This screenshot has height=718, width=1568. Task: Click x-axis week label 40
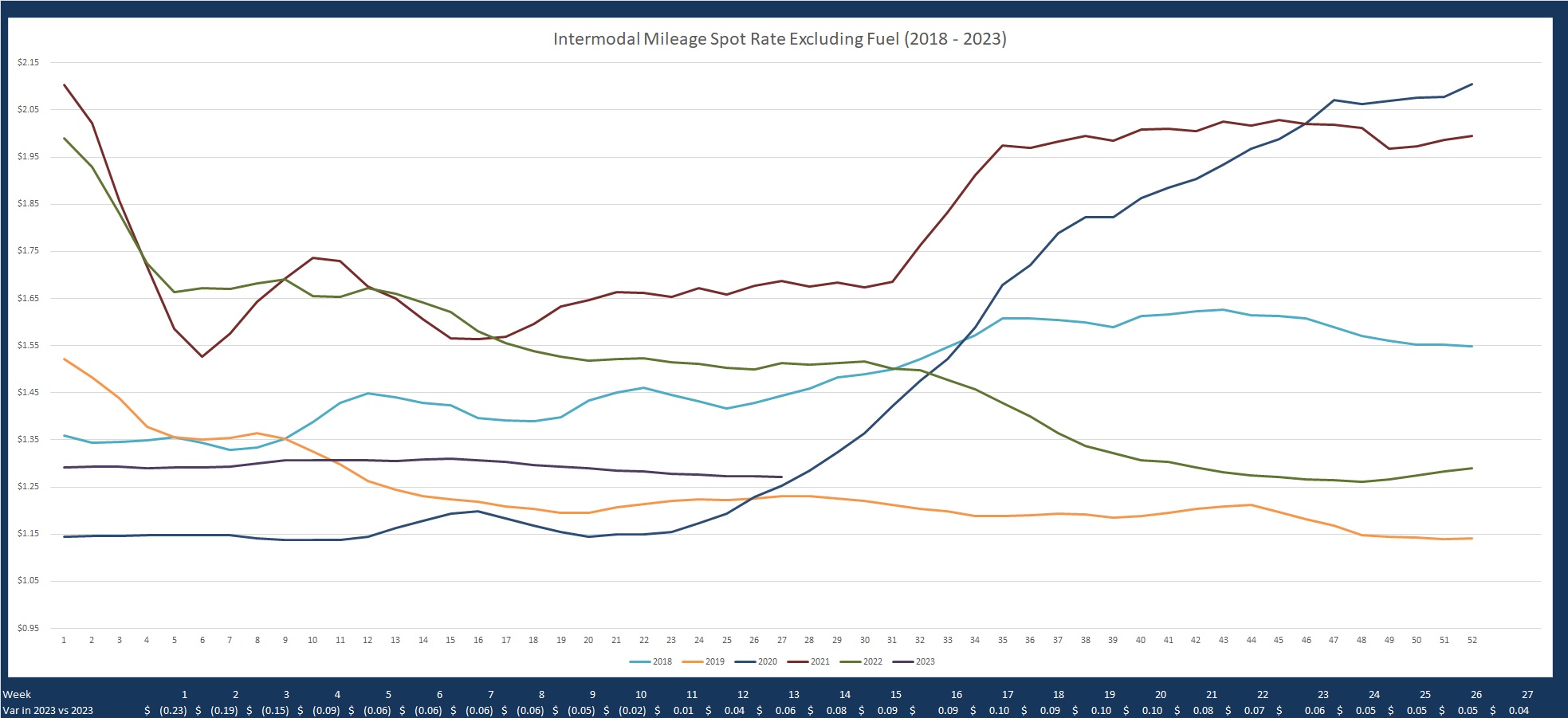point(1141,640)
